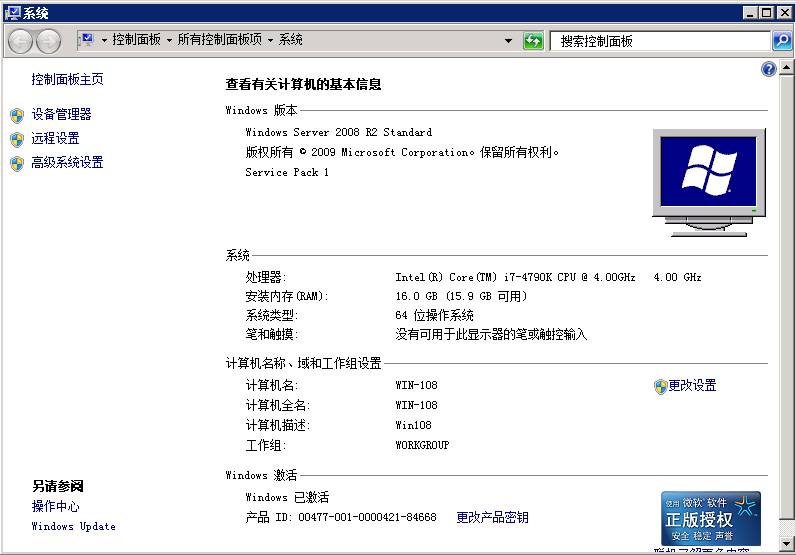Click shield icon beside 高级系统设置

pyautogui.click(x=17, y=164)
